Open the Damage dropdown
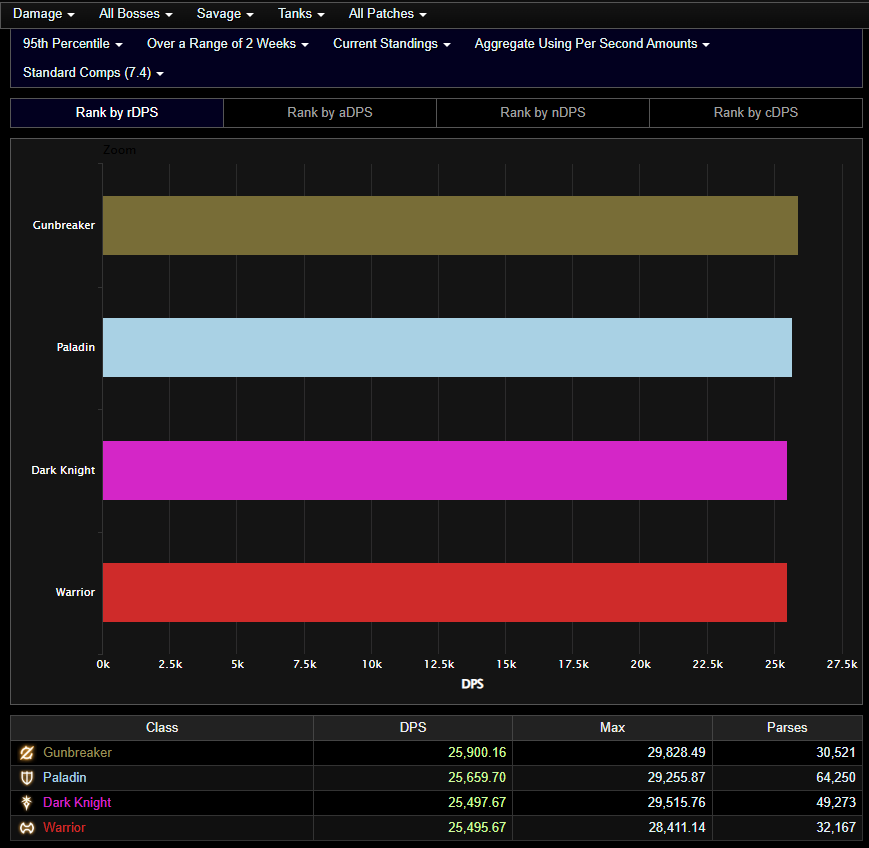Viewport: 869px width, 848px height. pyautogui.click(x=43, y=14)
